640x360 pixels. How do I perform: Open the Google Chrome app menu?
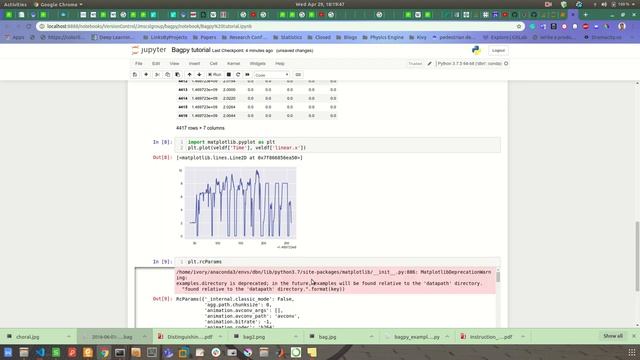pos(58,4)
